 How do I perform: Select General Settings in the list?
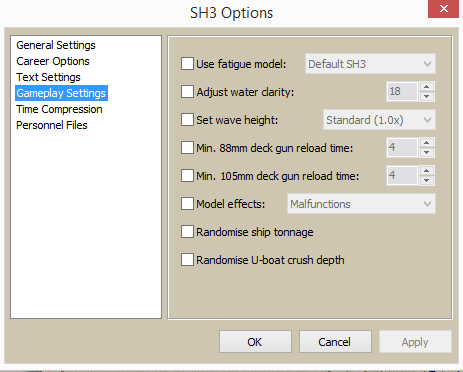pyautogui.click(x=56, y=45)
